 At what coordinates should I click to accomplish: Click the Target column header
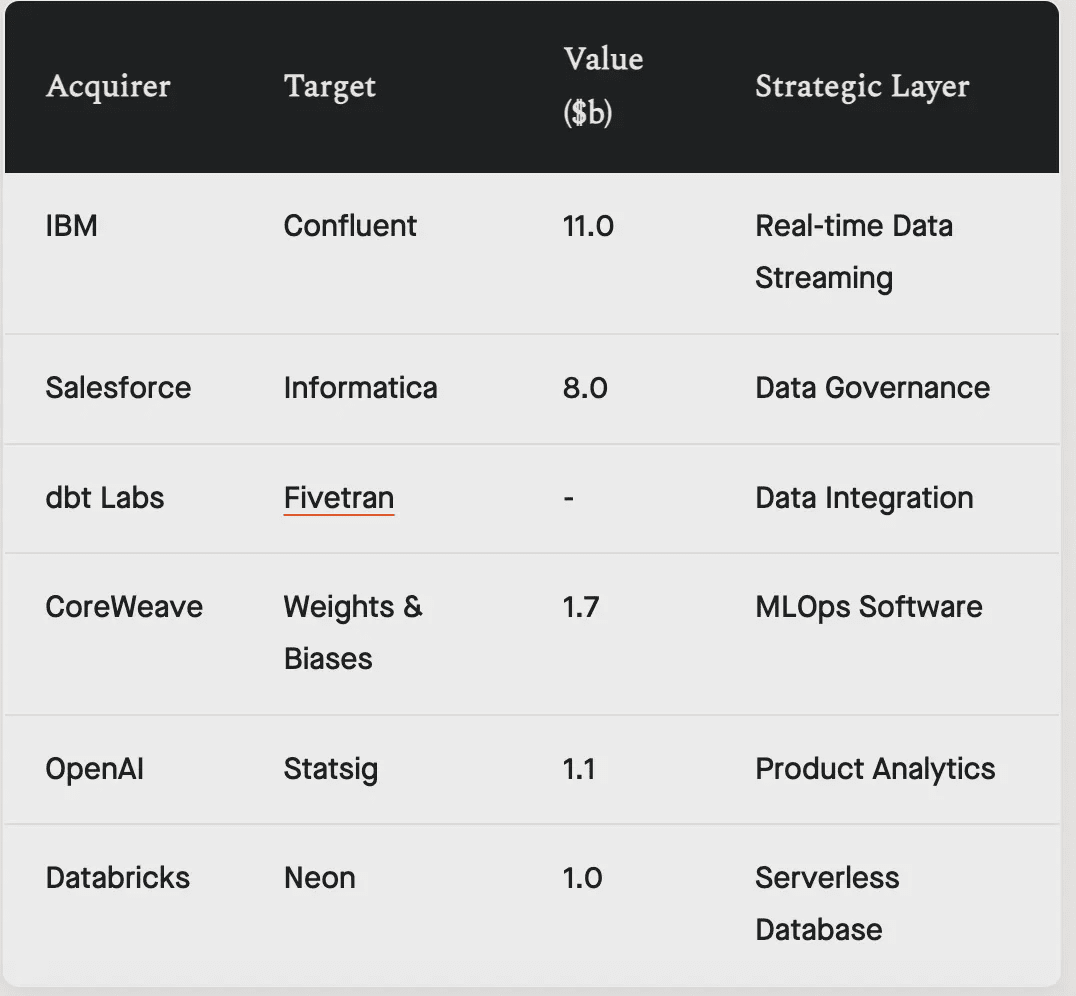click(330, 86)
